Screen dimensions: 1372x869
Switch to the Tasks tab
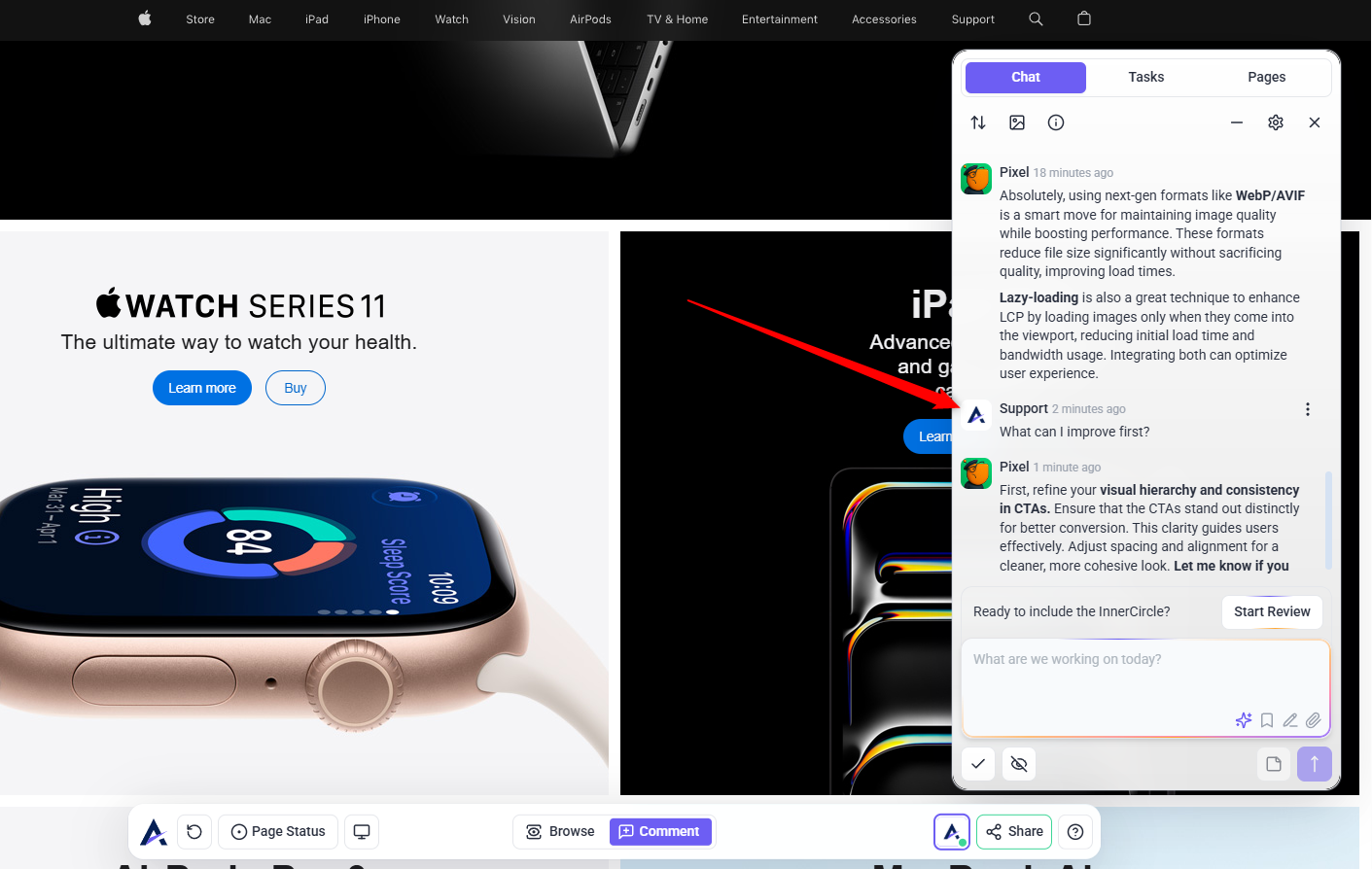point(1146,77)
